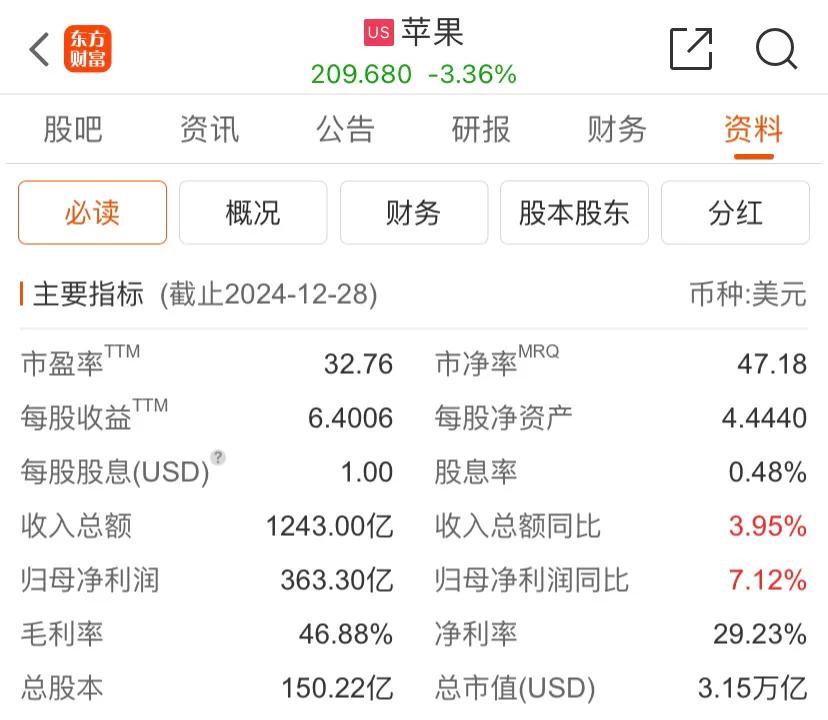Image resolution: width=828 pixels, height=720 pixels.
Task: Select the 总市值 value 3.15万亿
Action: pos(752,688)
